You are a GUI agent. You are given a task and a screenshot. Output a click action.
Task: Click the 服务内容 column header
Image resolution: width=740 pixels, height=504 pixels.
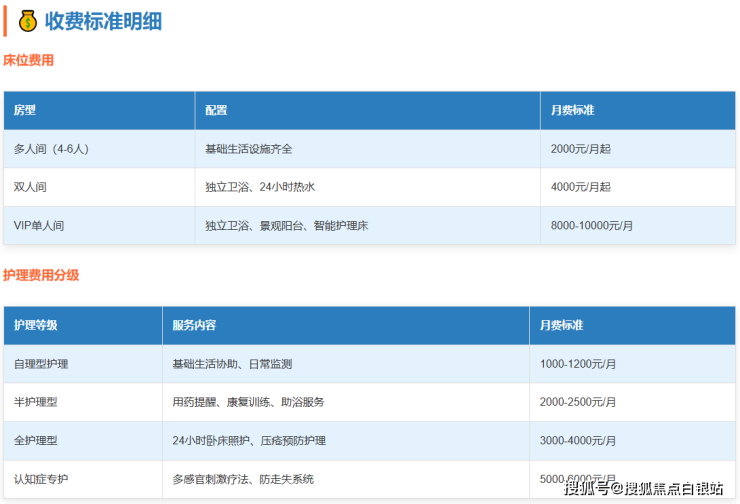point(194,325)
